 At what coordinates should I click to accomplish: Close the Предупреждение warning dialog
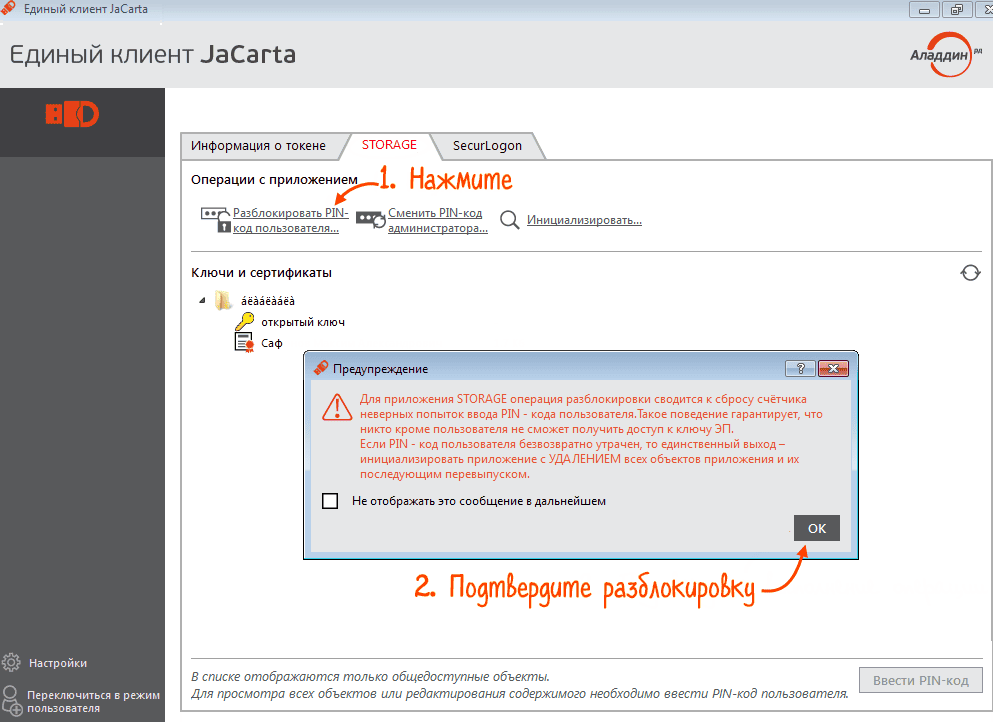832,368
